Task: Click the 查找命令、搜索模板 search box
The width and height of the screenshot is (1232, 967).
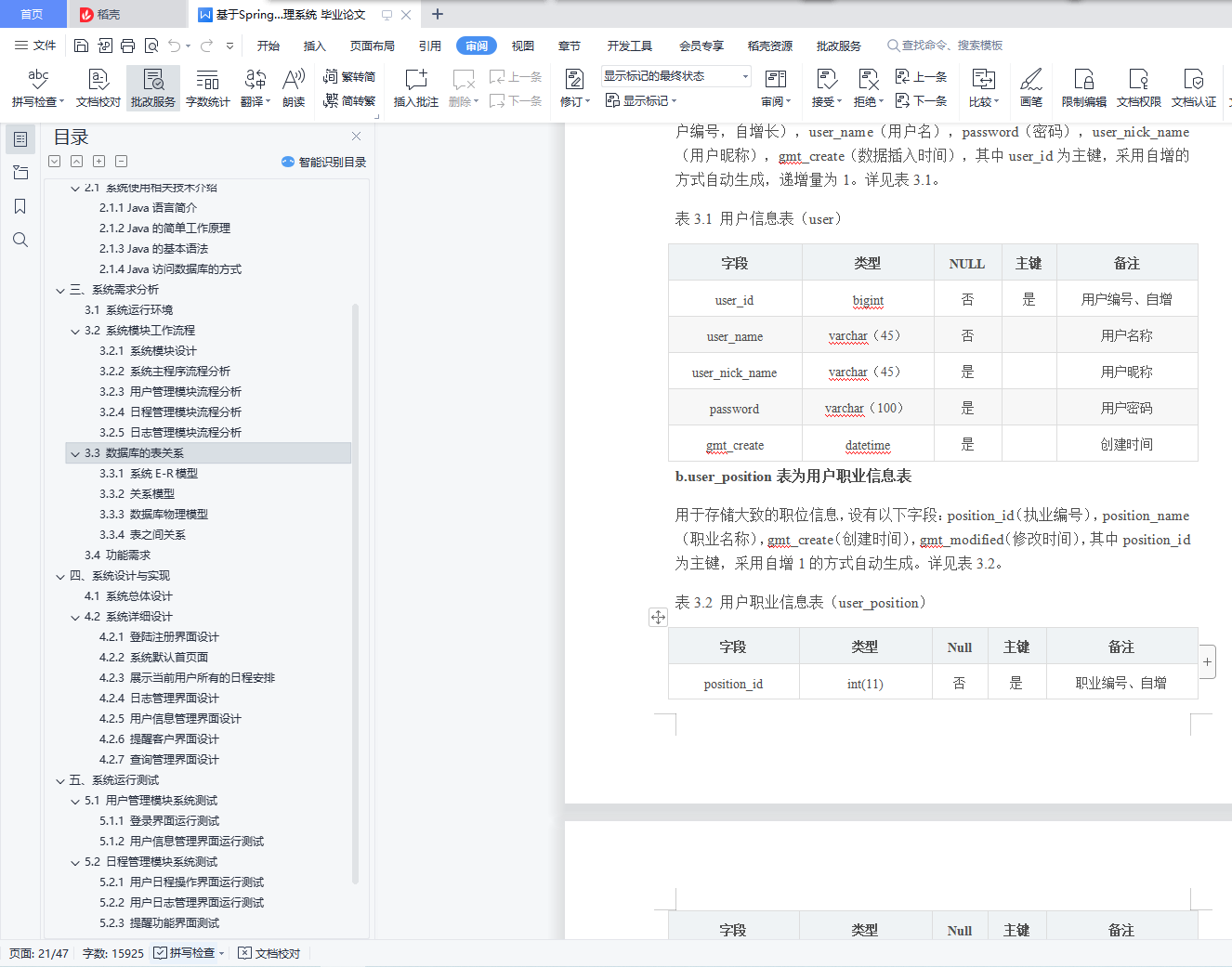Action: (945, 46)
